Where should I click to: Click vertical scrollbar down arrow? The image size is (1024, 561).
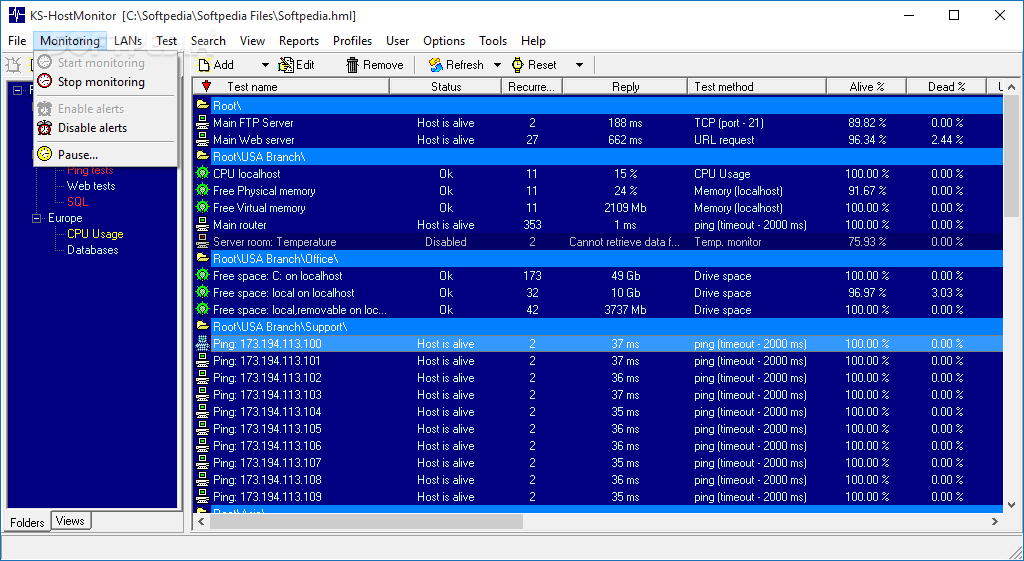click(x=1011, y=504)
